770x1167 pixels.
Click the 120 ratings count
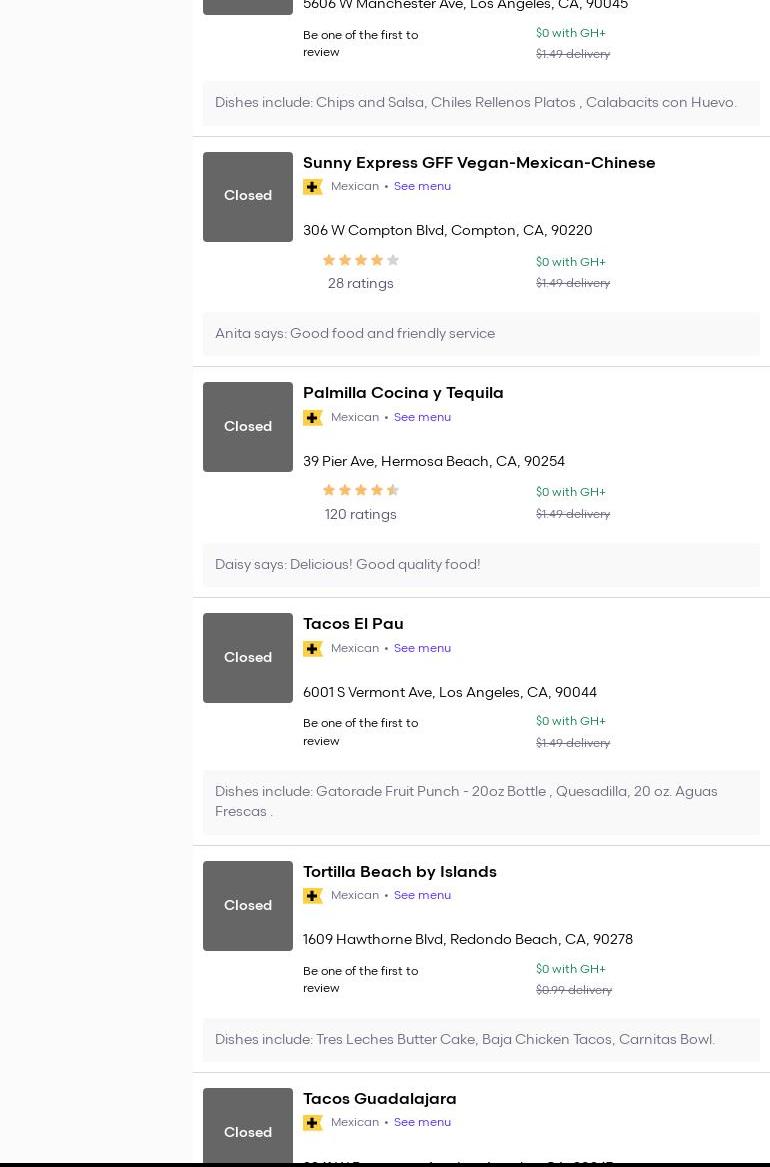point(360,515)
